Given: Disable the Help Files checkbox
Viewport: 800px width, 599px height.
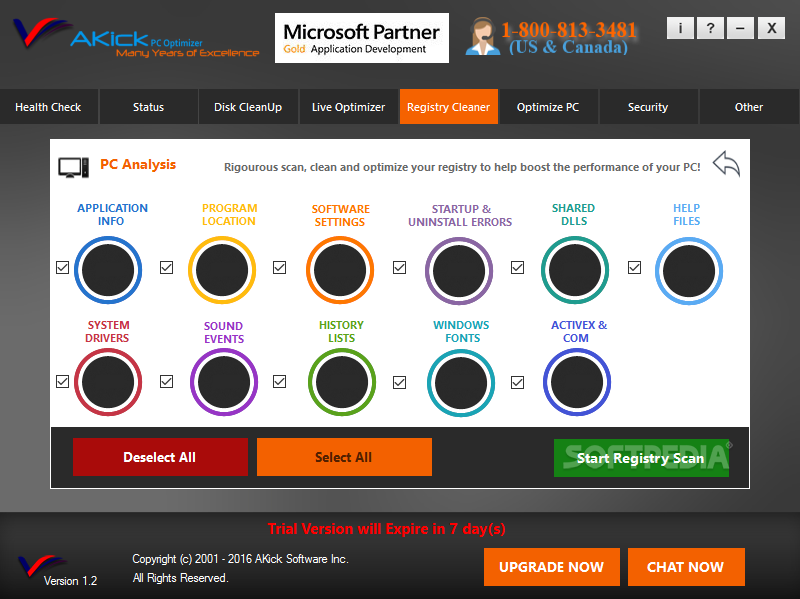Looking at the screenshot, I should [634, 267].
